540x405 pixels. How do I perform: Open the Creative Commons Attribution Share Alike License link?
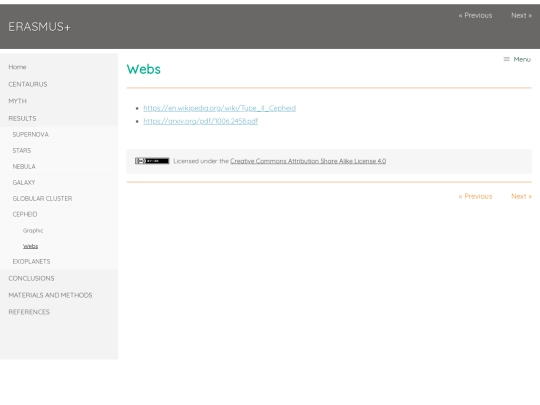[x=308, y=161]
